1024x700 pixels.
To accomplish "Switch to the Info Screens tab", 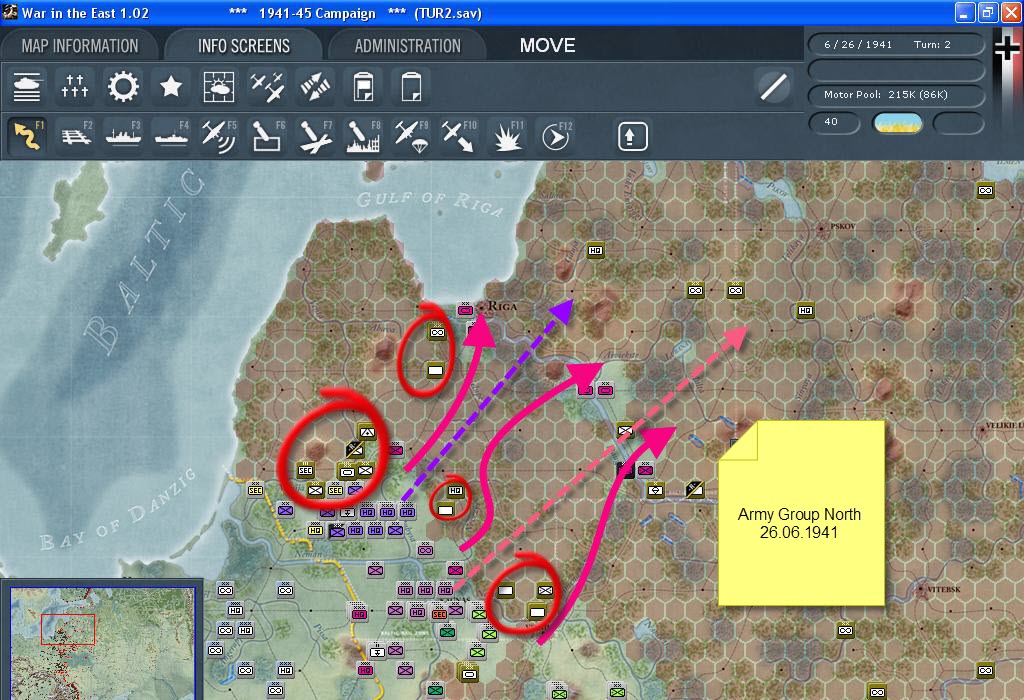I will coord(244,46).
